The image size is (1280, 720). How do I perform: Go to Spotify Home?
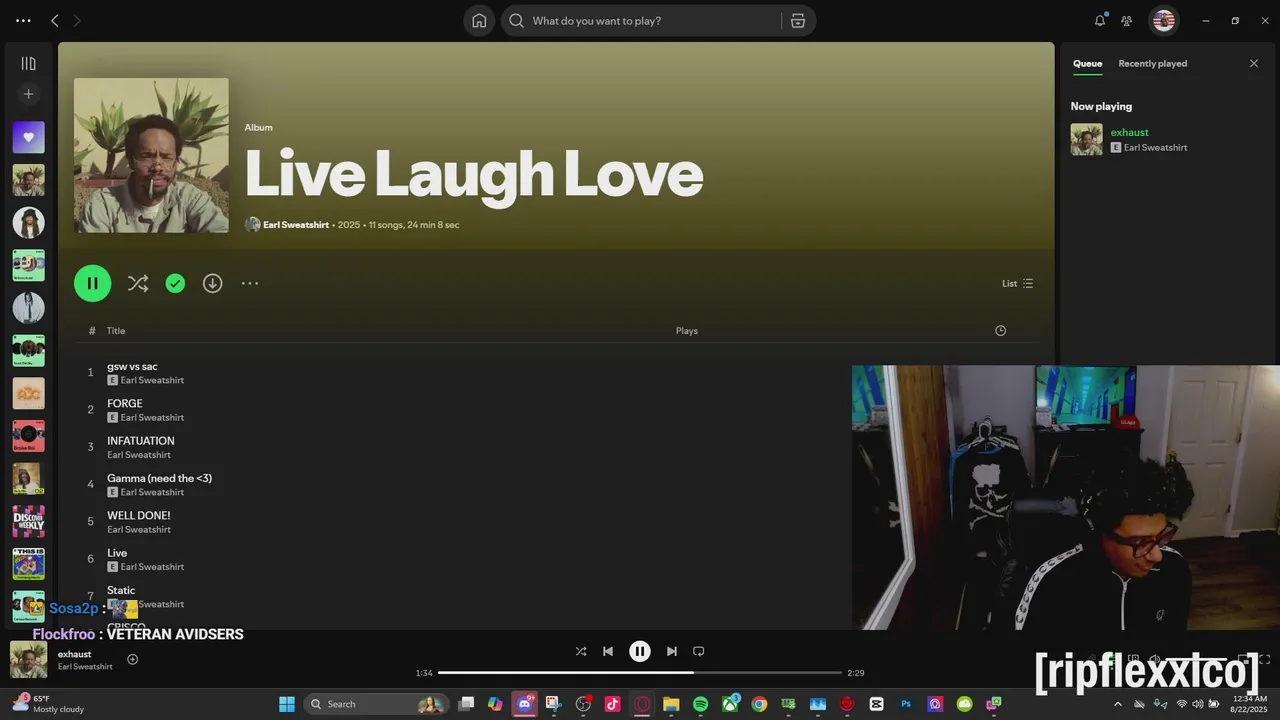(x=479, y=21)
